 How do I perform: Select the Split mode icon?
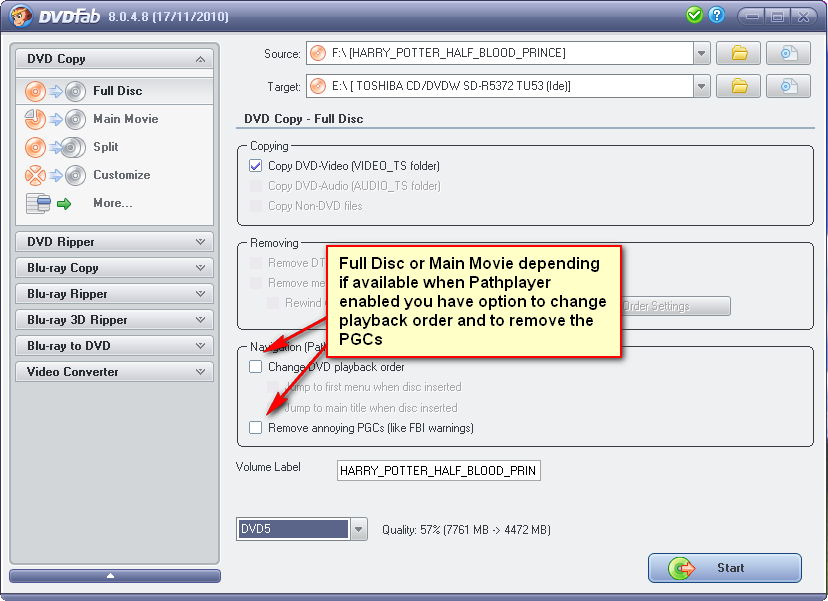pyautogui.click(x=55, y=147)
